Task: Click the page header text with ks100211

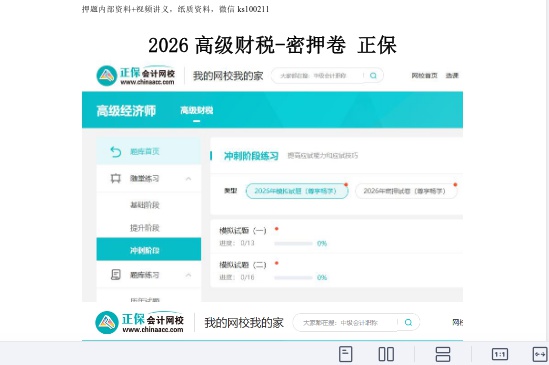Action: pyautogui.click(x=175, y=9)
